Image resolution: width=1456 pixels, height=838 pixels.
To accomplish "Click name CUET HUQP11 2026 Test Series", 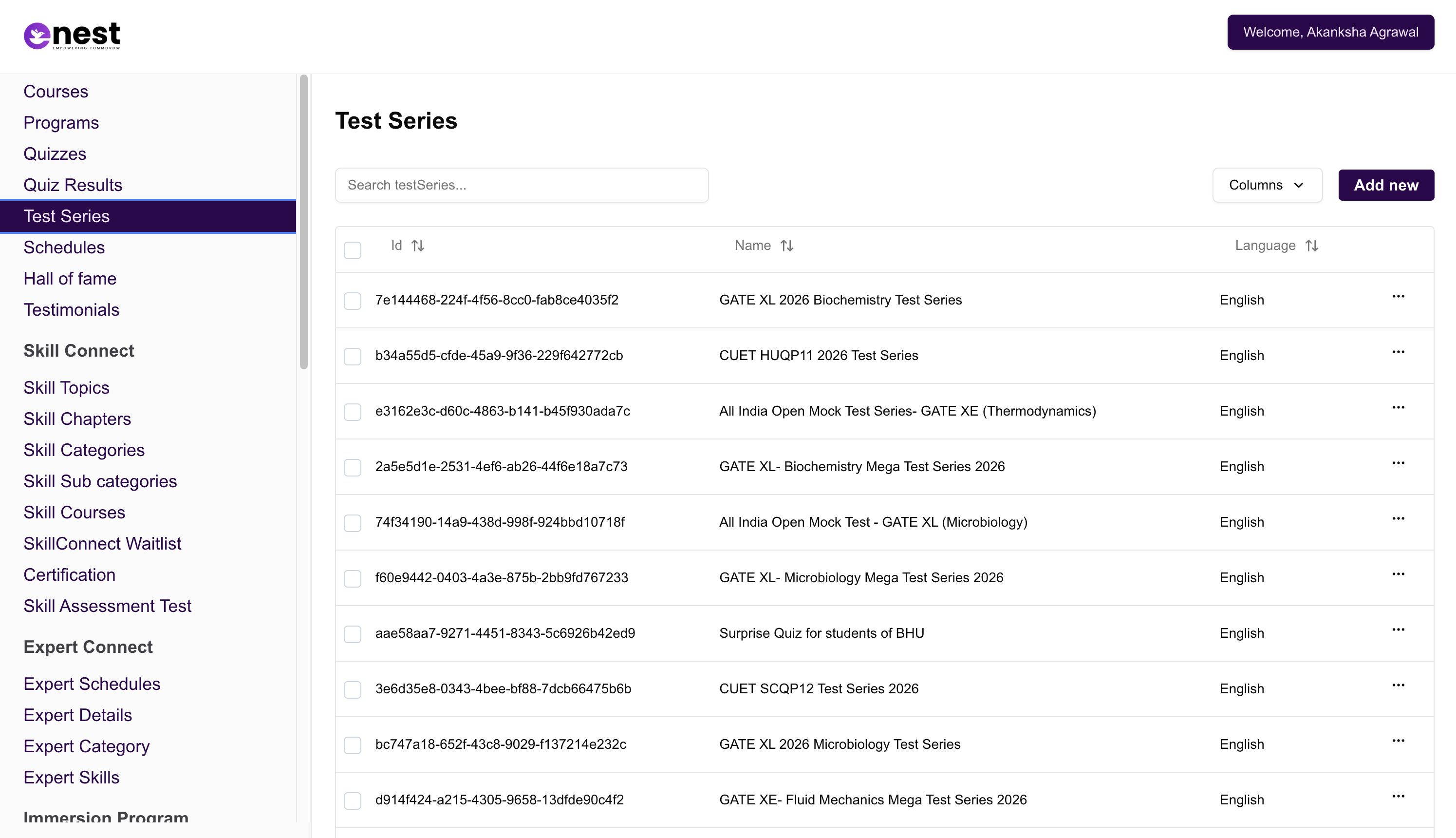I will tap(819, 356).
